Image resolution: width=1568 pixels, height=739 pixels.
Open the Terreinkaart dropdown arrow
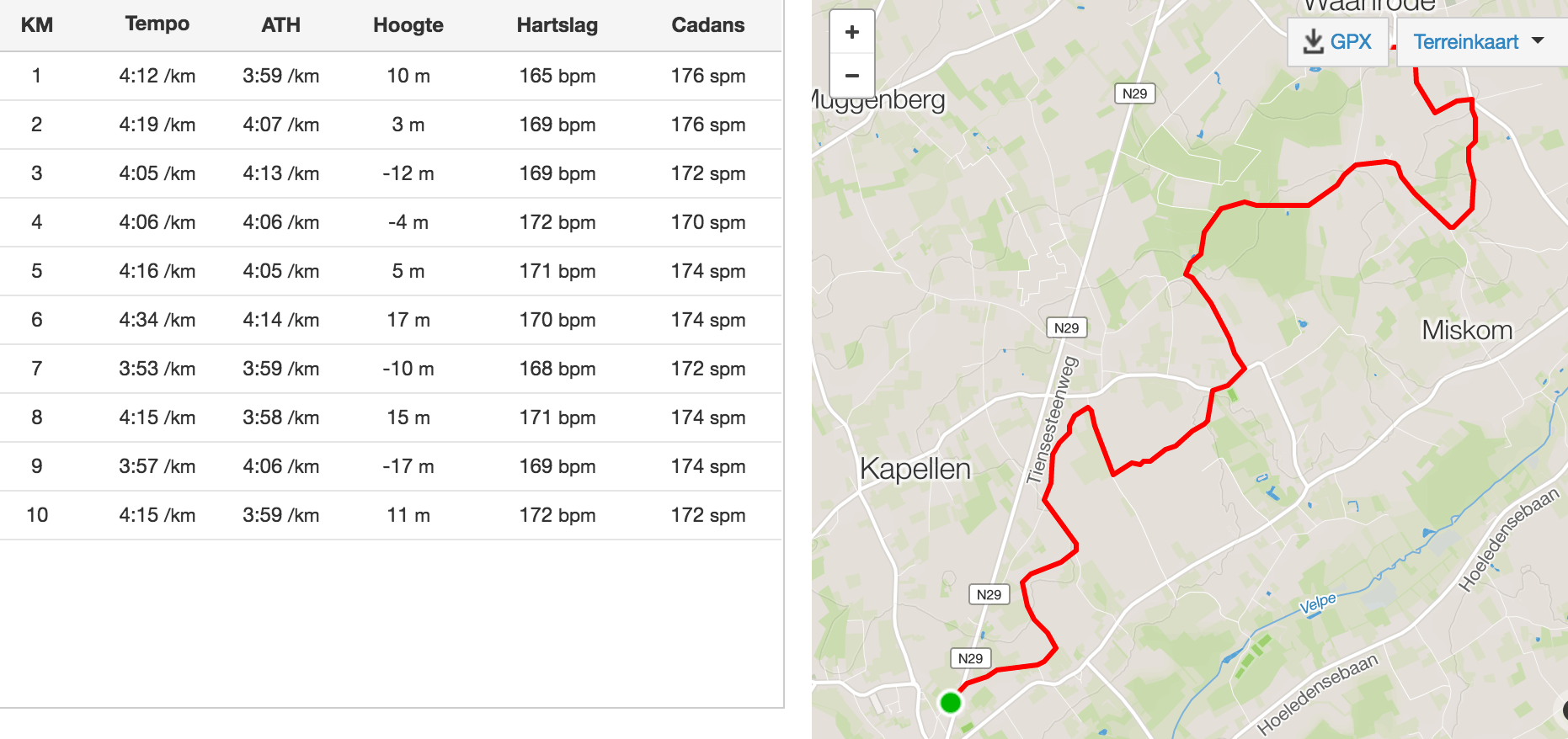pos(1538,40)
